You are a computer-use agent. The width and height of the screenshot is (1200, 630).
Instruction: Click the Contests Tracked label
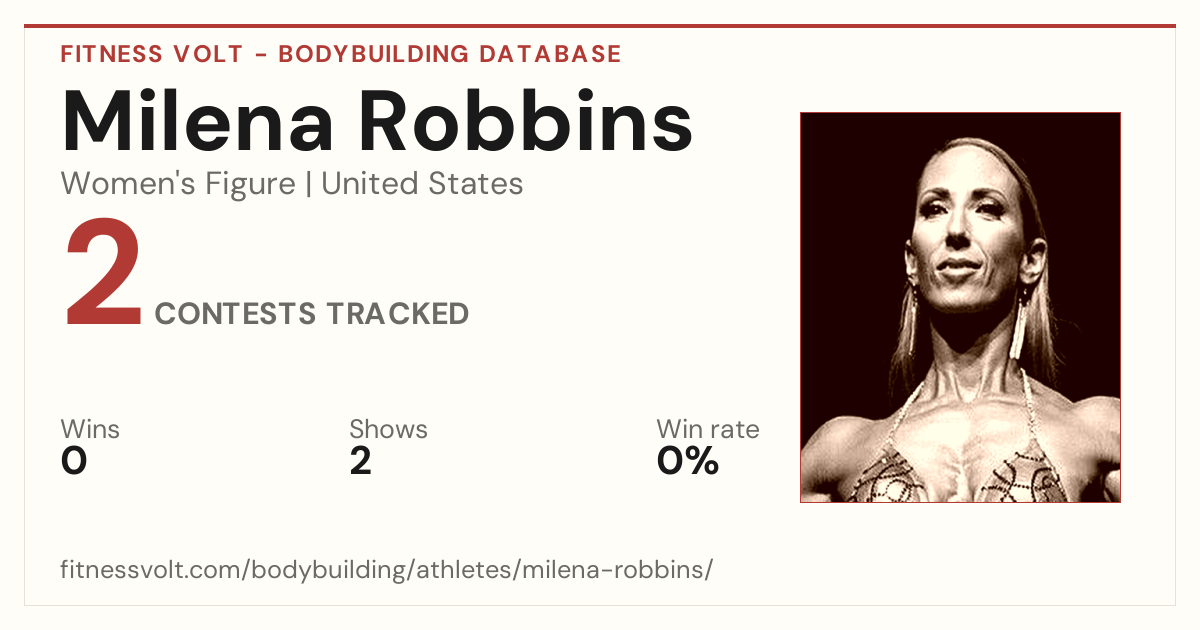[312, 314]
